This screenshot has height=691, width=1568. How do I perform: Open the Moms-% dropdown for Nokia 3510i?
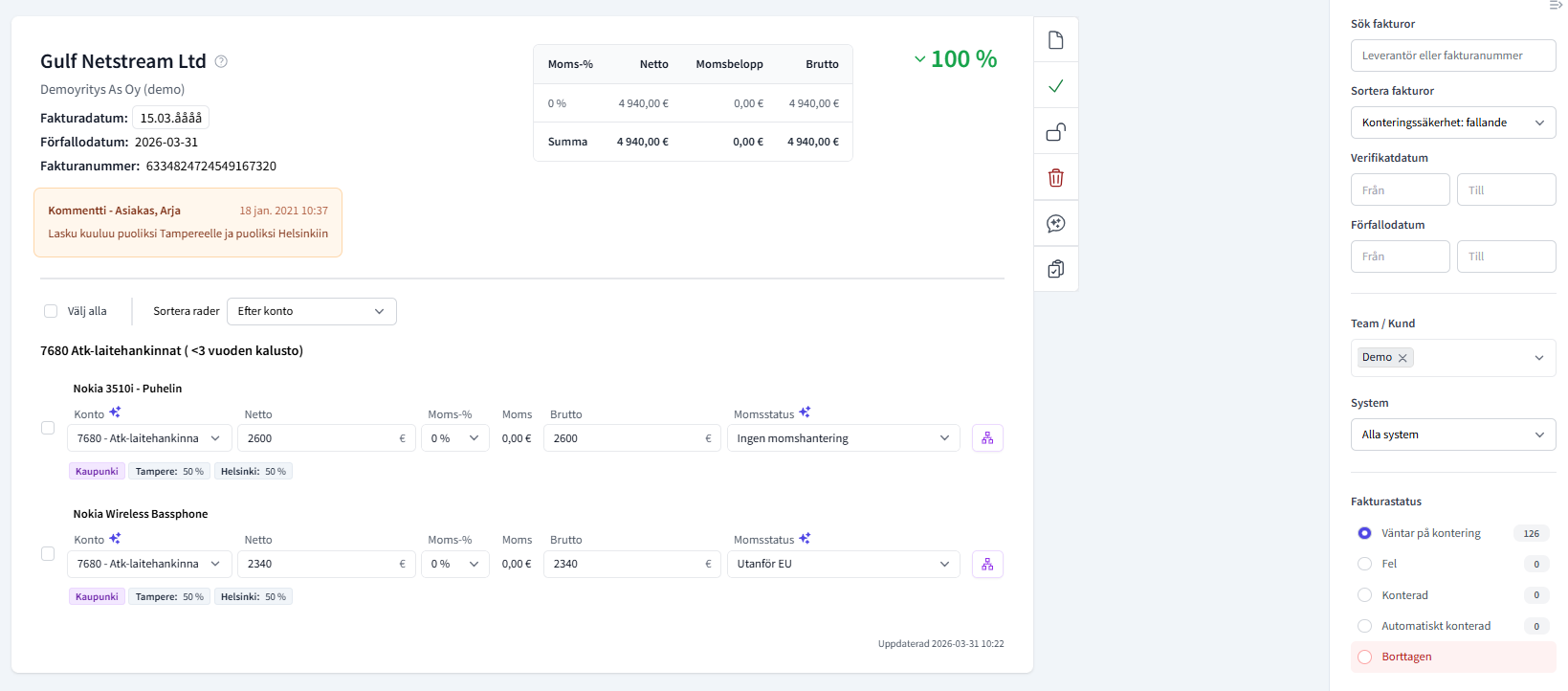455,438
